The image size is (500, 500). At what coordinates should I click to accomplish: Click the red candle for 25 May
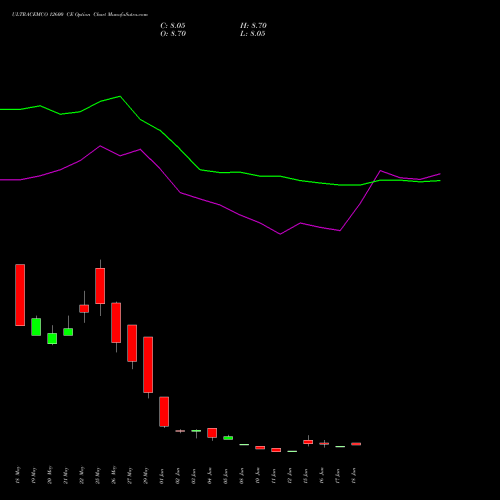click(100, 286)
